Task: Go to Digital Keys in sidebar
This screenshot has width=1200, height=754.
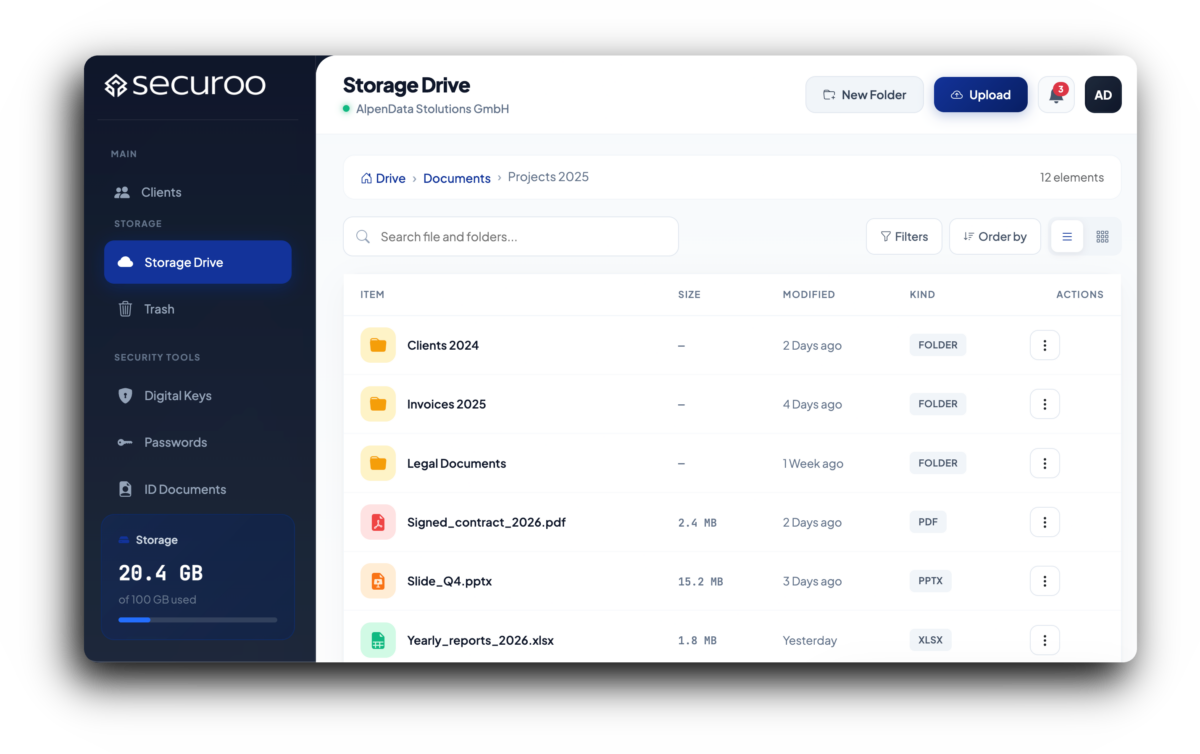Action: [x=177, y=396]
